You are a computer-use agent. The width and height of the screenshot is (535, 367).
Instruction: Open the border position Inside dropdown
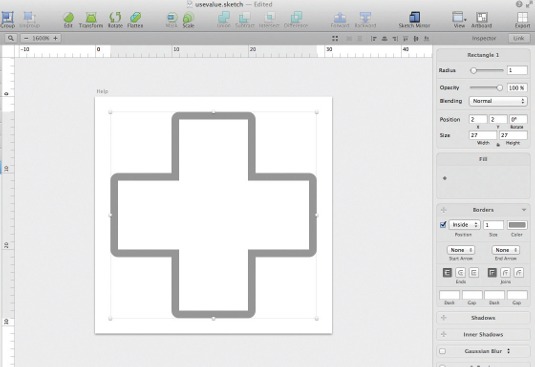[464, 224]
